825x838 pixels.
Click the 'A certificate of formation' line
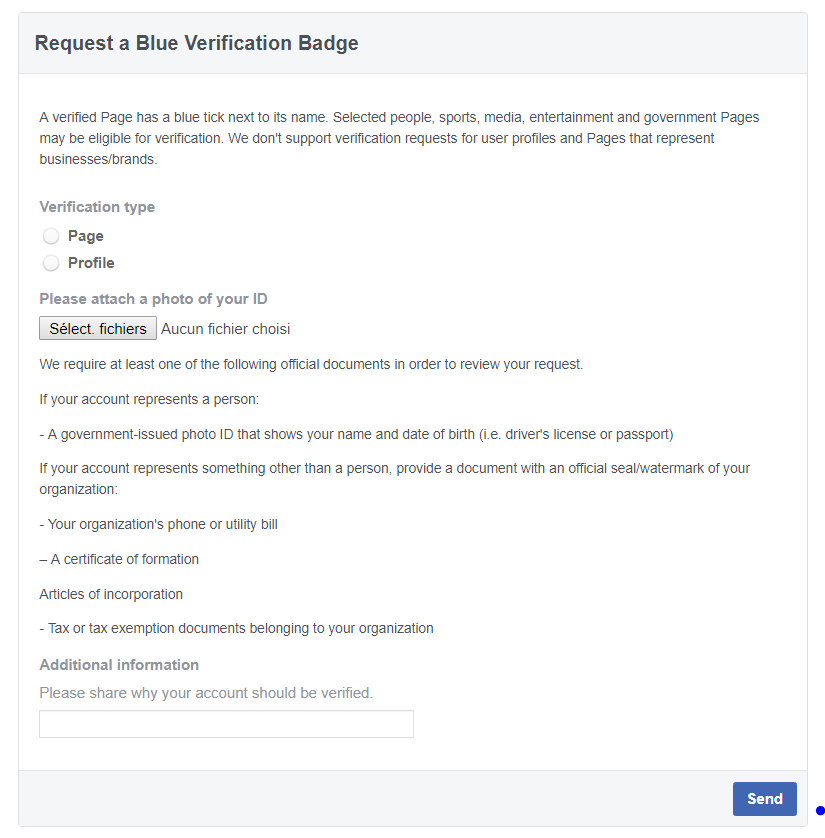pyautogui.click(x=119, y=560)
